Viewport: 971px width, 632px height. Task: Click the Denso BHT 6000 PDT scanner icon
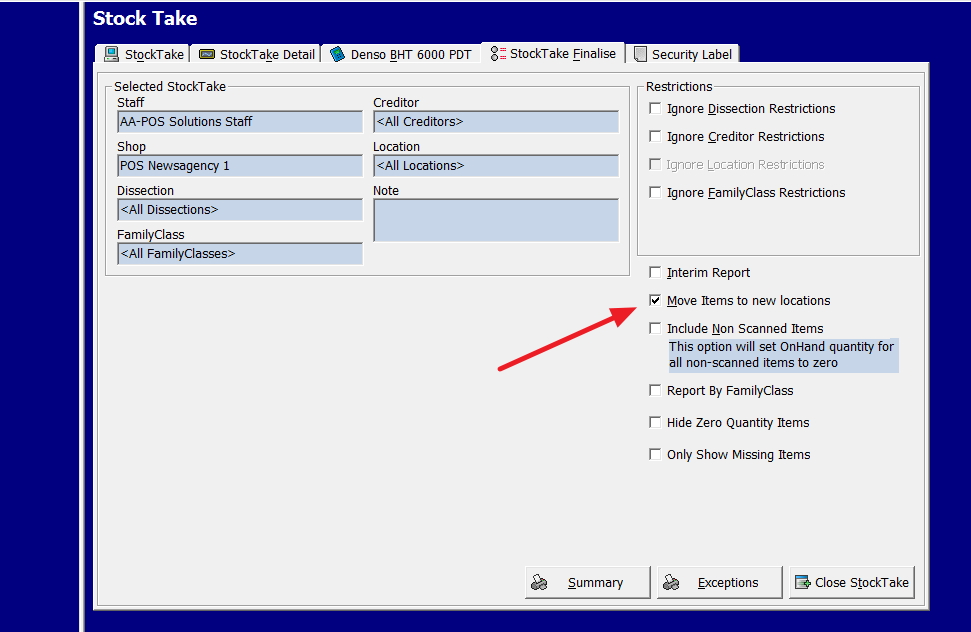coord(337,54)
